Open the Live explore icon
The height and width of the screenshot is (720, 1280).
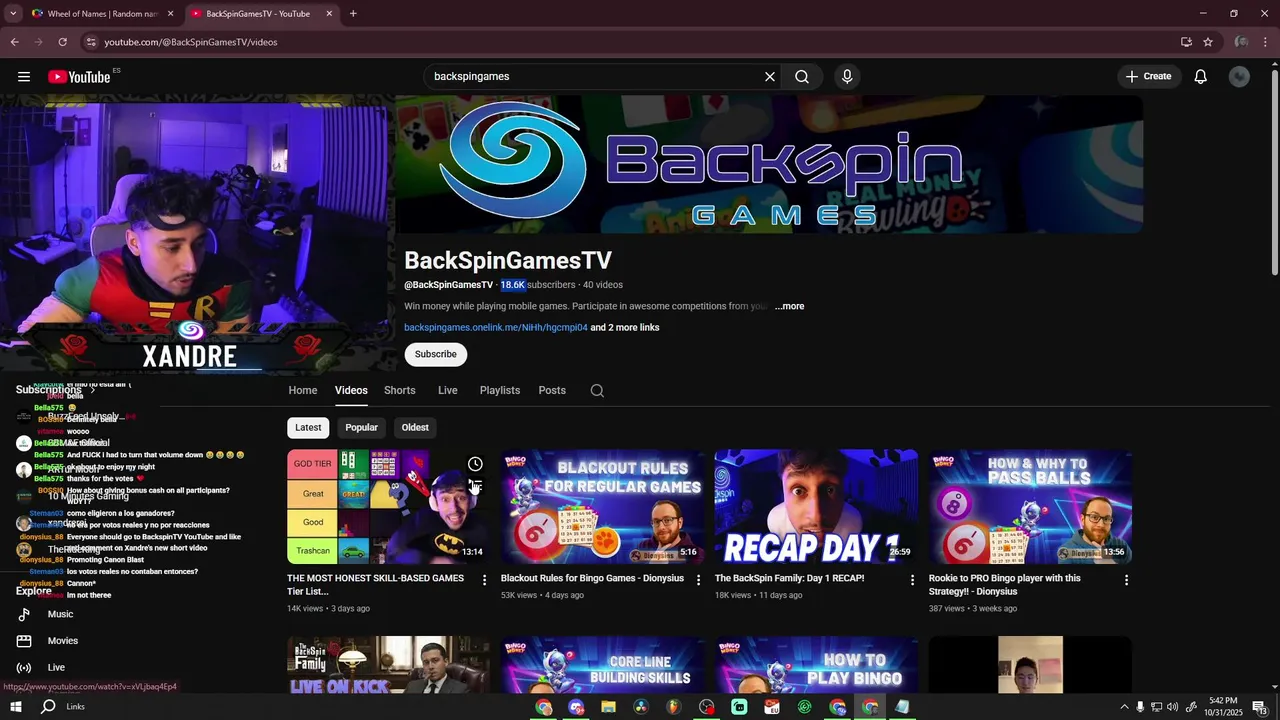pos(24,668)
